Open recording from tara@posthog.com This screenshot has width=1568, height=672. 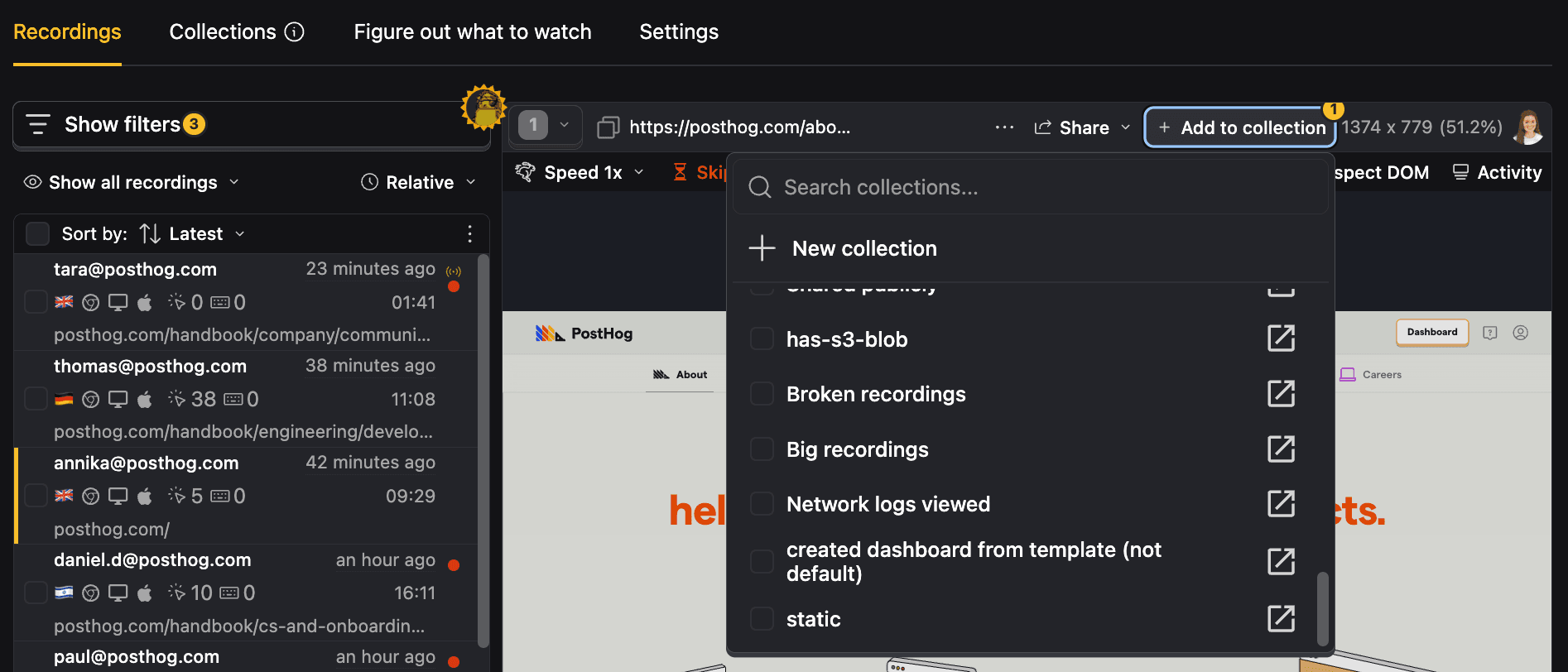(245, 302)
